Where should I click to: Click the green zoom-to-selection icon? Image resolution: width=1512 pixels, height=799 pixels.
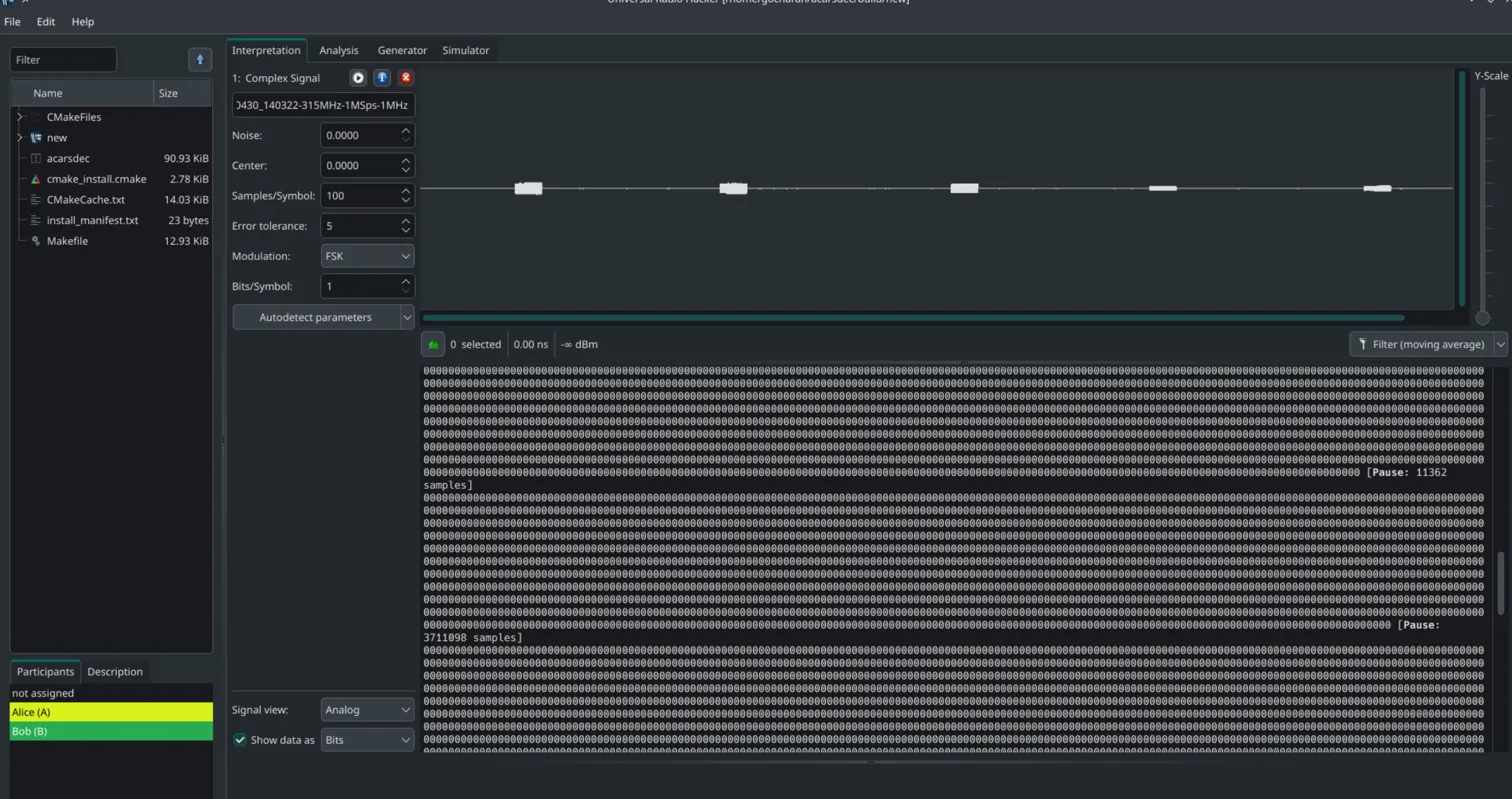[x=433, y=344]
